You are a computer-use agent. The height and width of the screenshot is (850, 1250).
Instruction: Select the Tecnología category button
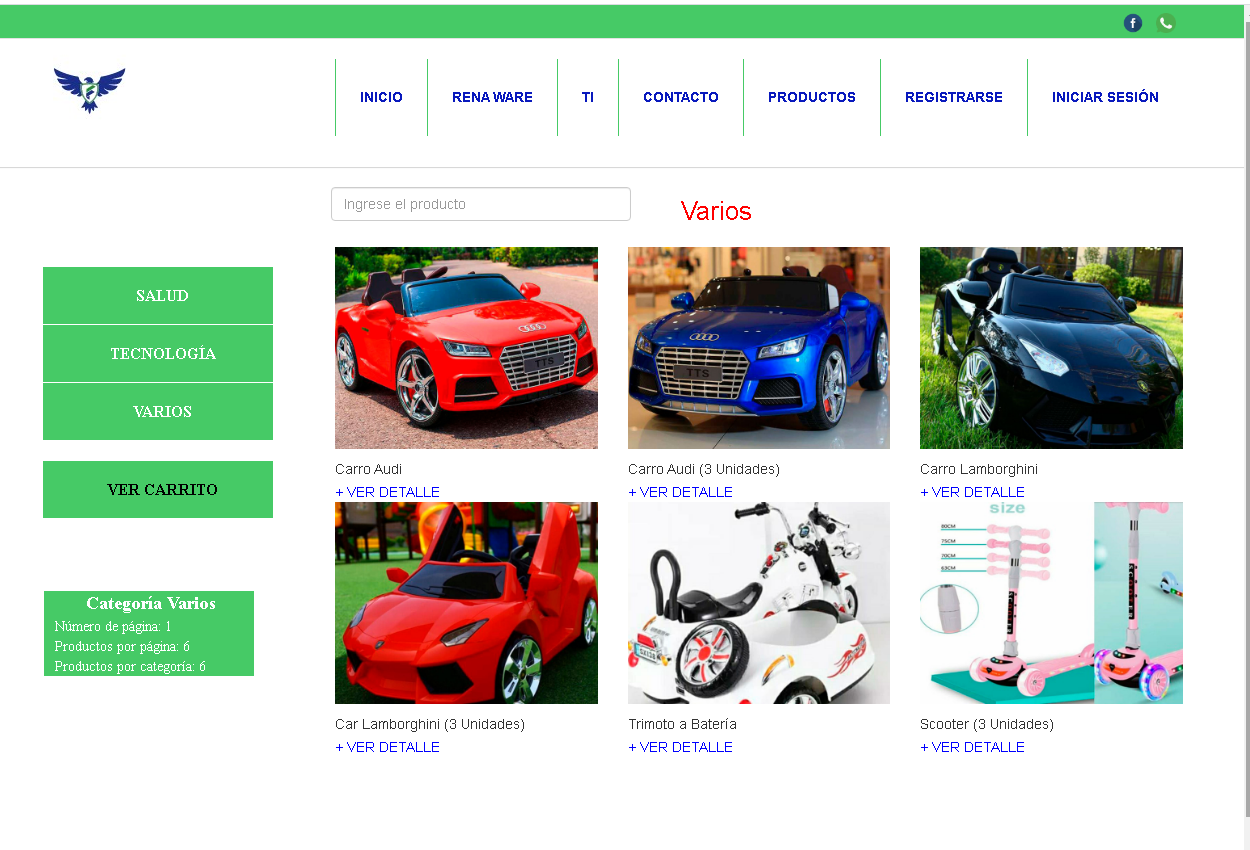158,354
